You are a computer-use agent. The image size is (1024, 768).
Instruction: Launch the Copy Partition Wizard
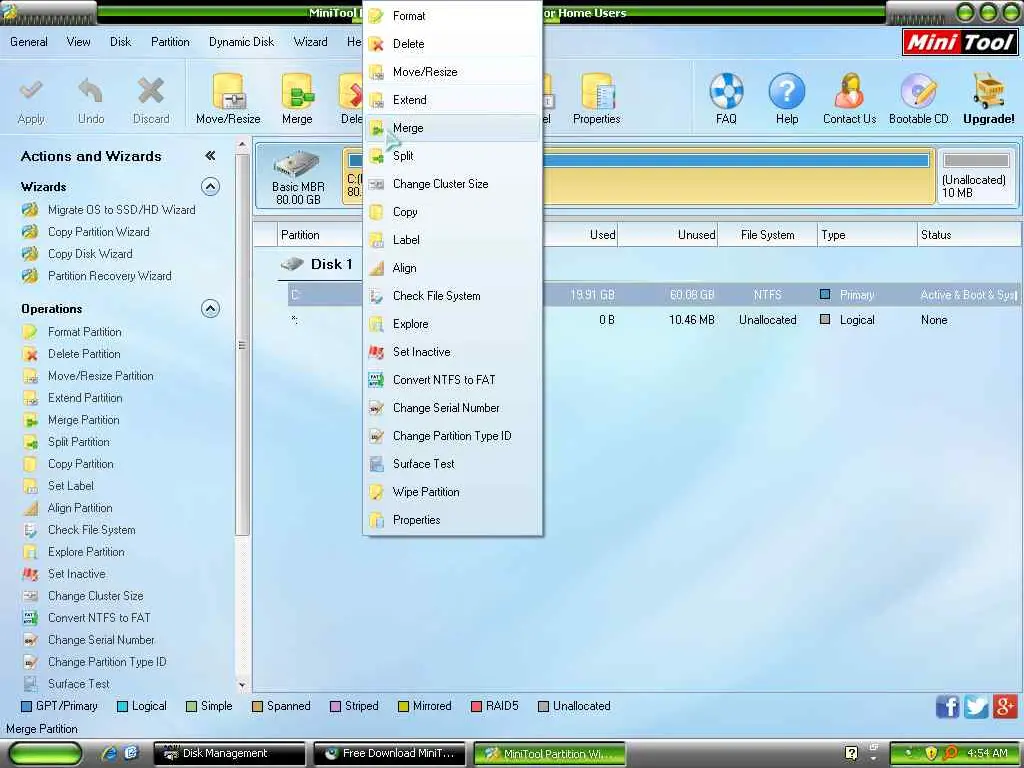pos(99,232)
